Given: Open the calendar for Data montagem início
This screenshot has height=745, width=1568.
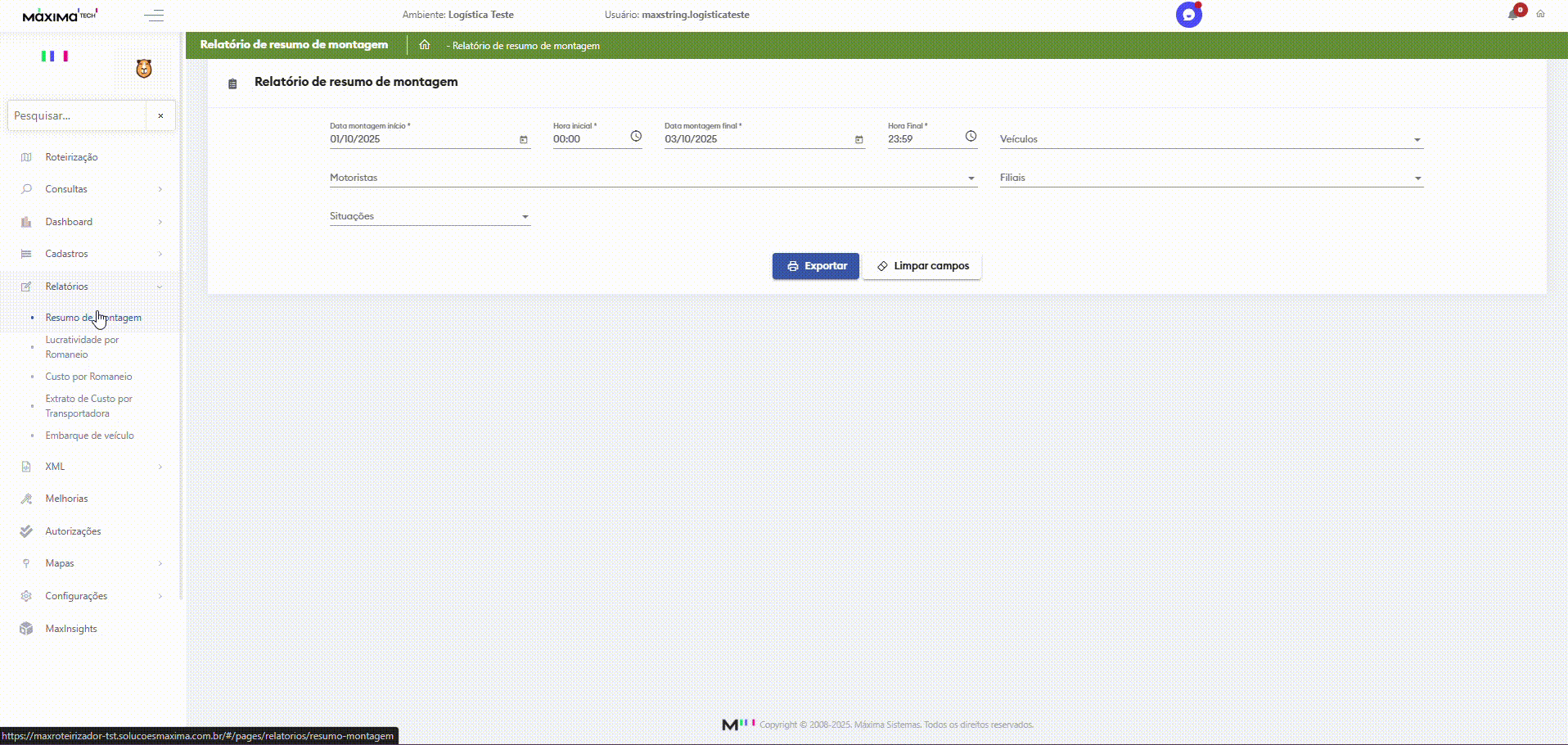Looking at the screenshot, I should [524, 140].
